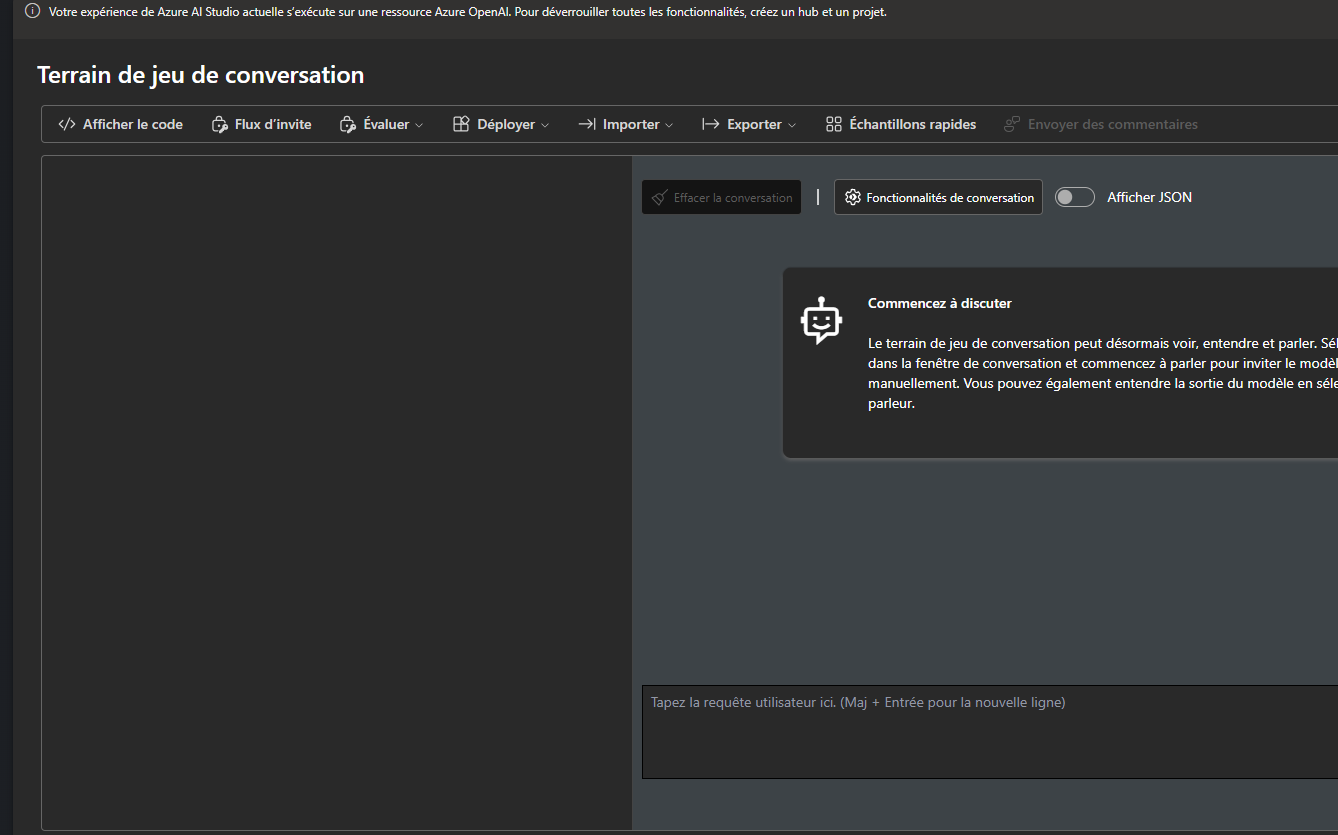The height and width of the screenshot is (835, 1338).
Task: Click the Terrain de jeu de conversation heading
Action: 200,75
